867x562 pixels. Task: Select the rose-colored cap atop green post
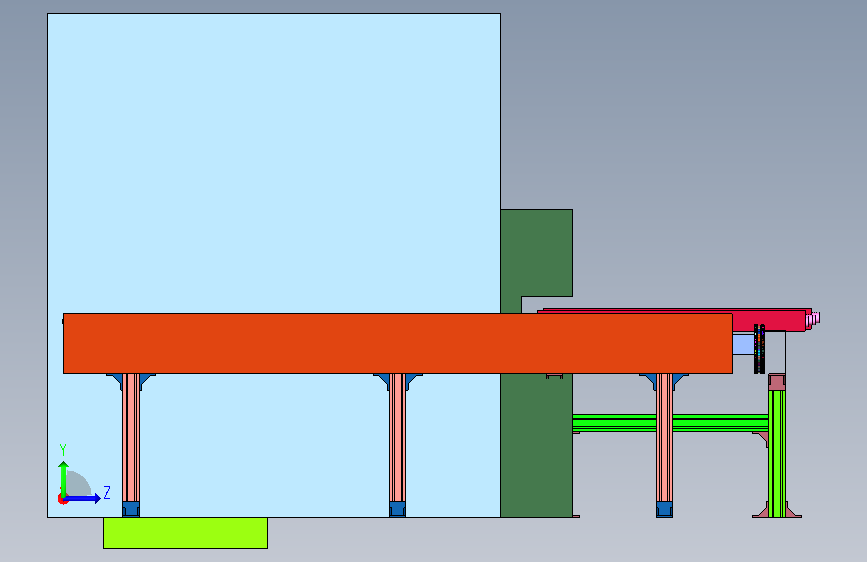[777, 382]
